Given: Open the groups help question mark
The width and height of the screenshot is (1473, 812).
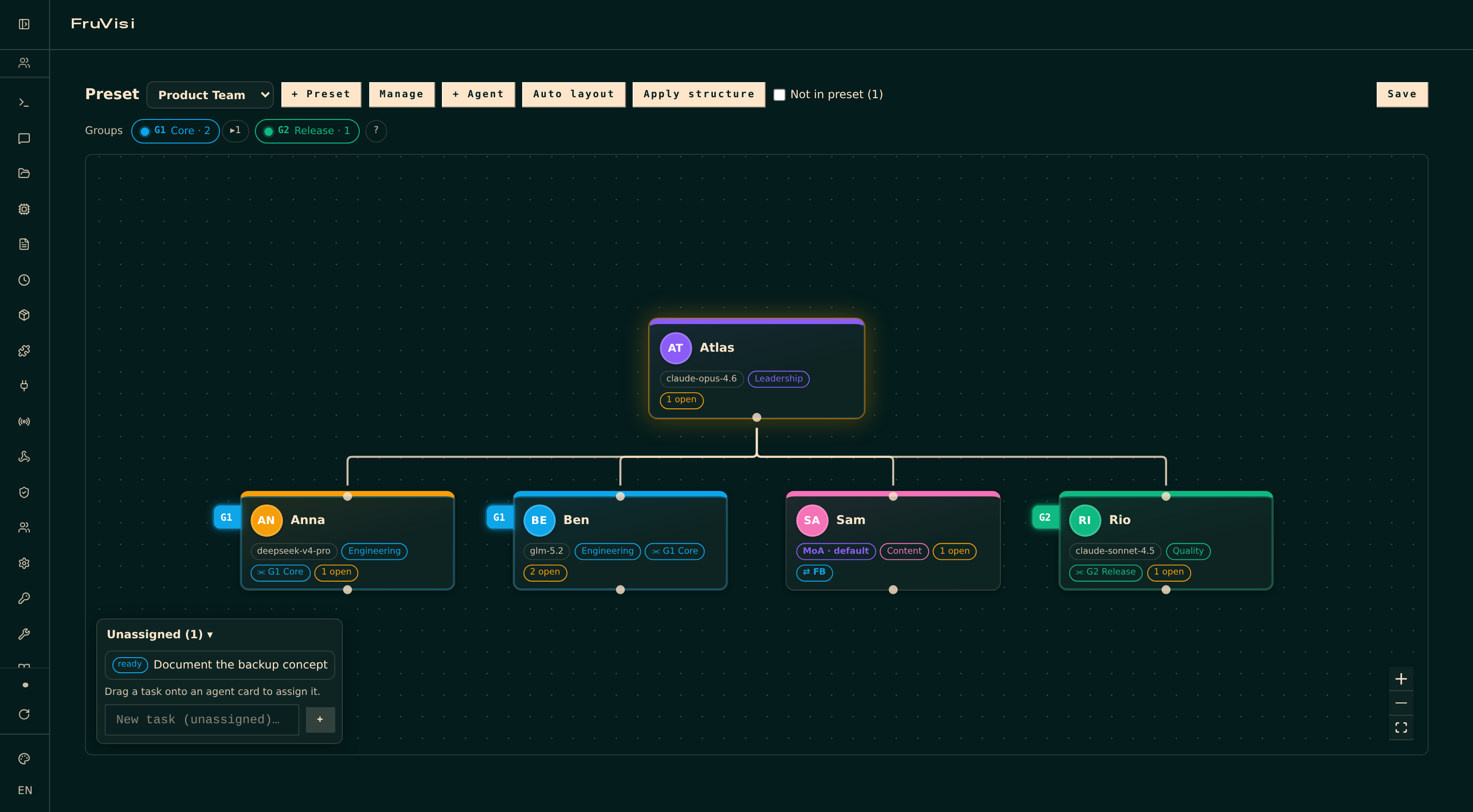Looking at the screenshot, I should pyautogui.click(x=376, y=131).
